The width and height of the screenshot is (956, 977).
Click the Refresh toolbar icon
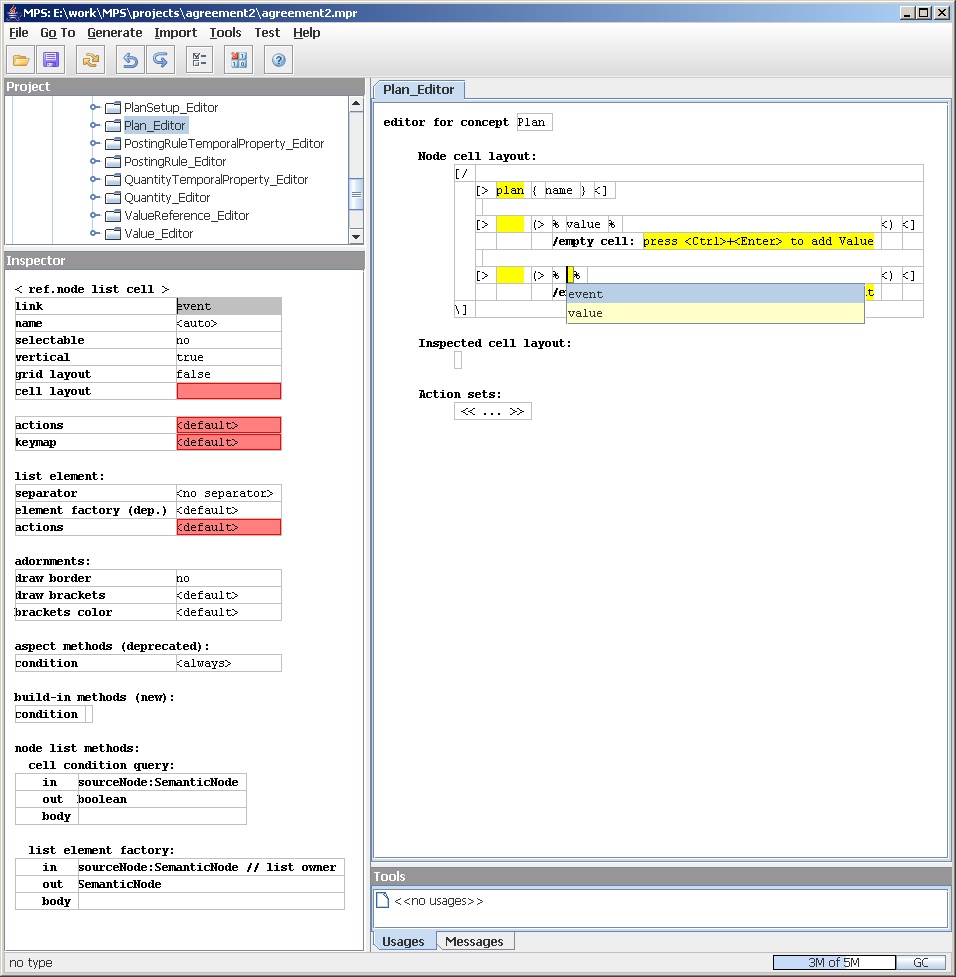click(x=91, y=60)
